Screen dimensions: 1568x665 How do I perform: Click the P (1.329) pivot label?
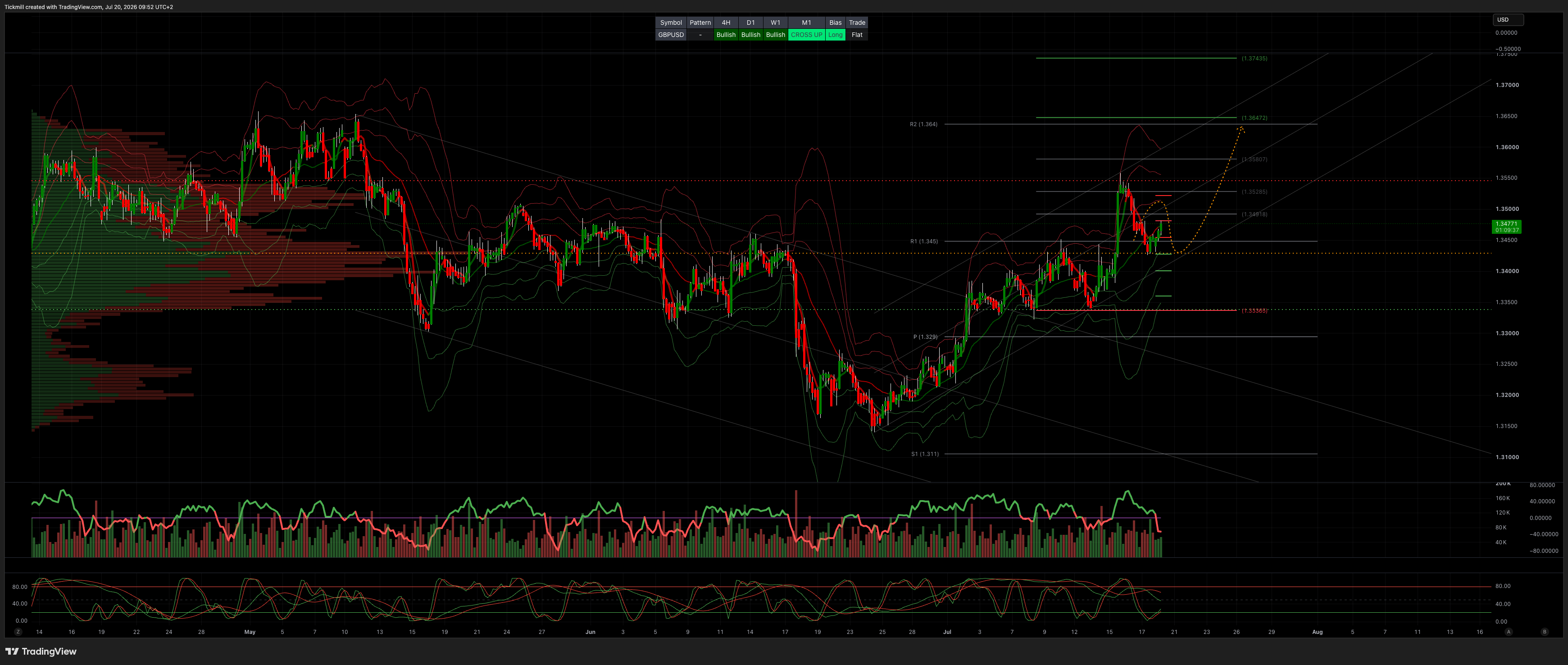[x=925, y=337]
